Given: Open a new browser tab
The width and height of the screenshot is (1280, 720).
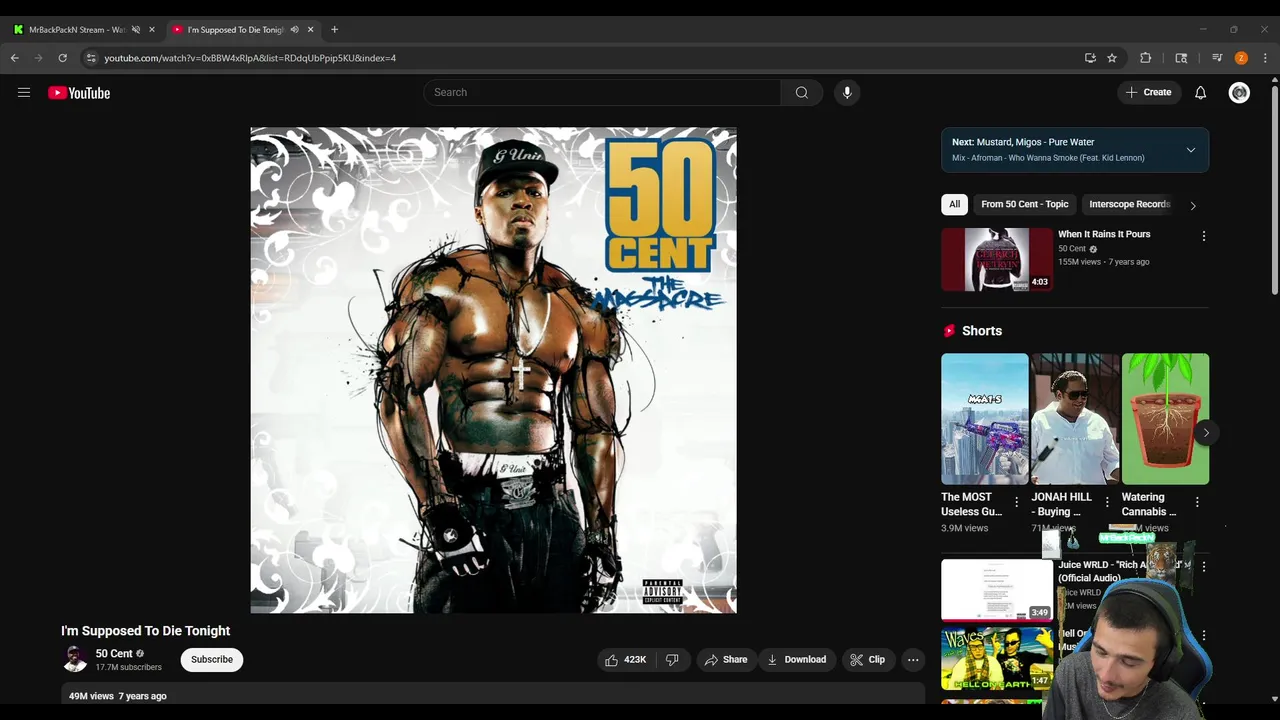Looking at the screenshot, I should coord(334,30).
